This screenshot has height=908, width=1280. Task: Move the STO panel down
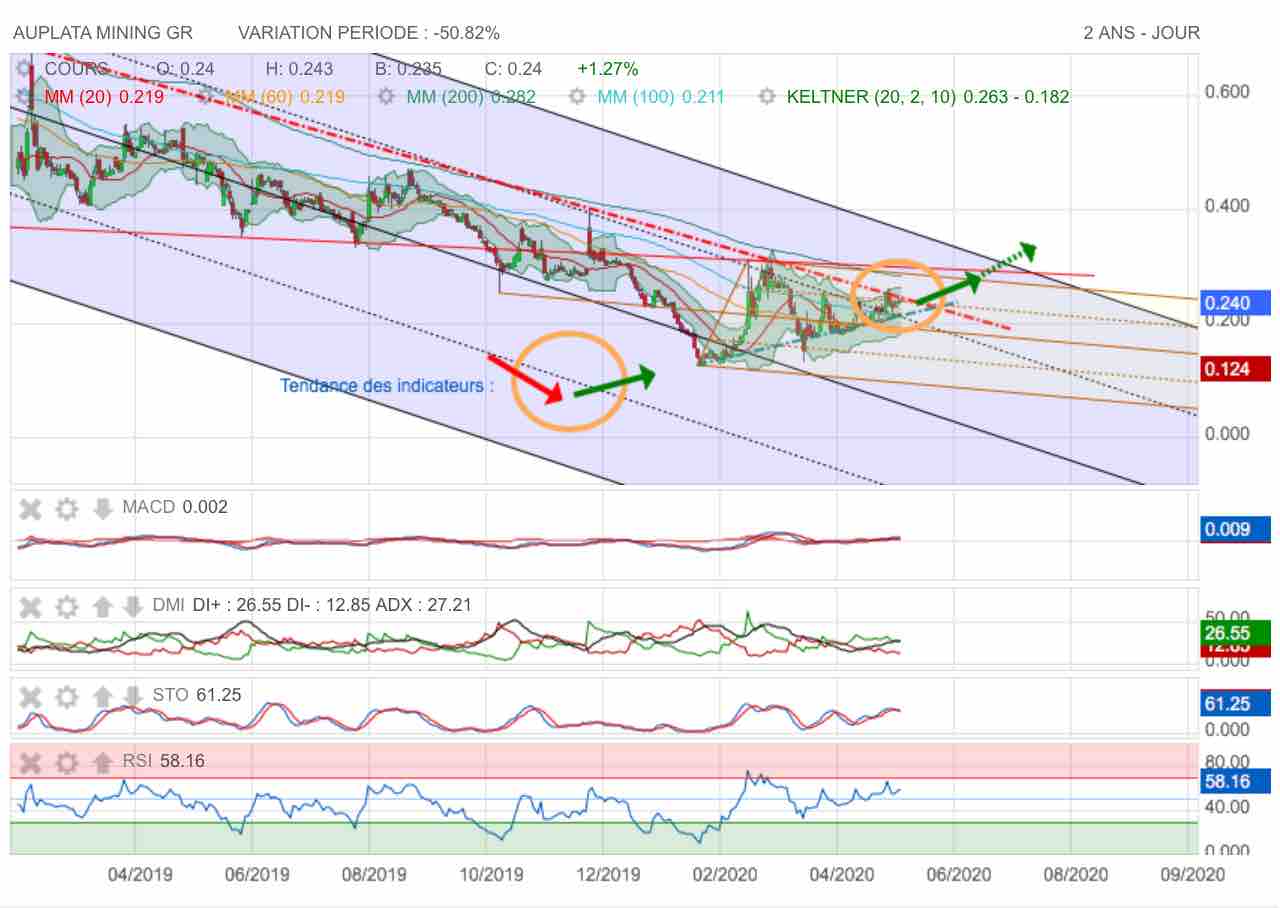(132, 696)
